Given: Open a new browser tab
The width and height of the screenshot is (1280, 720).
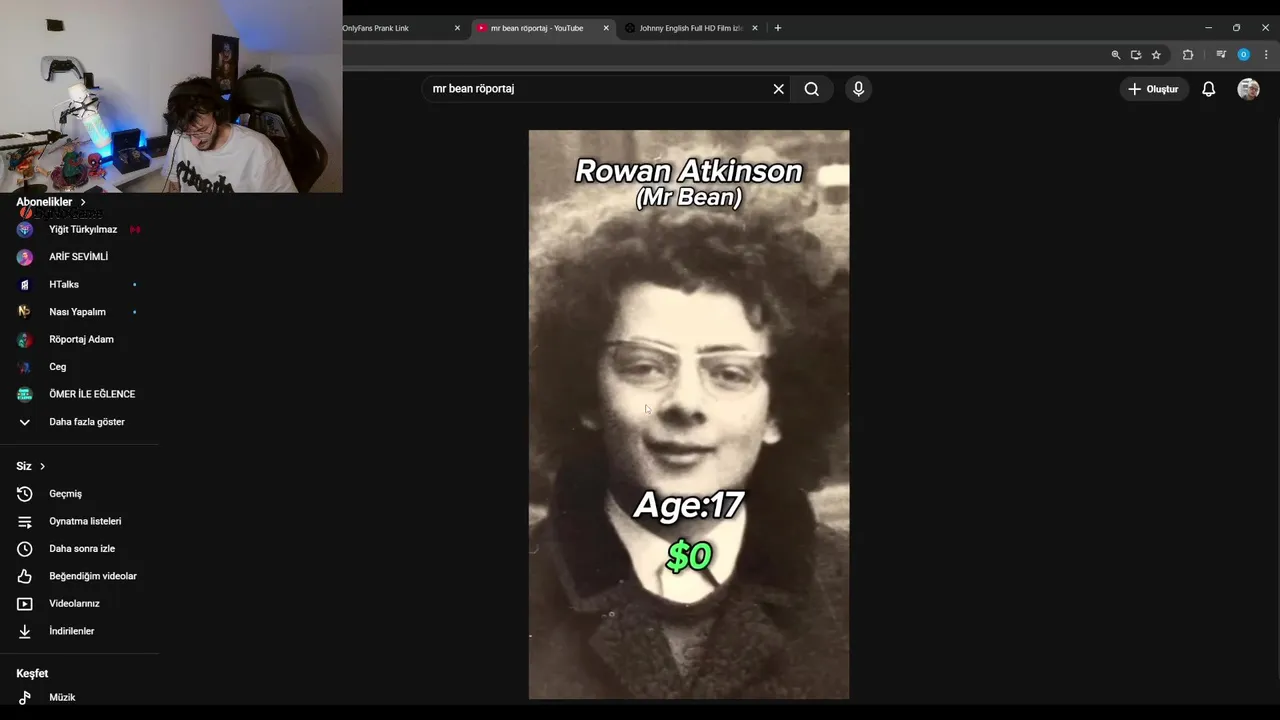Looking at the screenshot, I should coord(778,28).
